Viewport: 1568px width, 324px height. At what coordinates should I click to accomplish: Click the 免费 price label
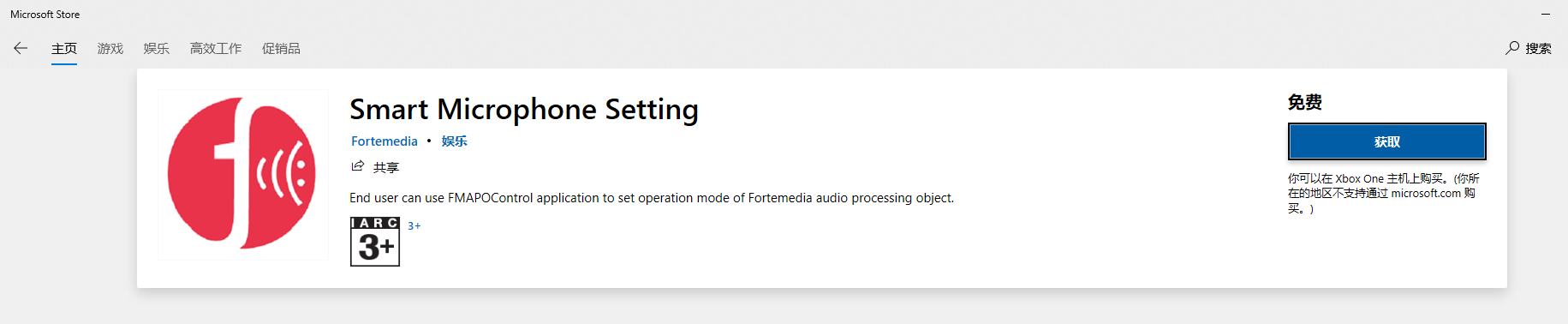tap(1305, 102)
